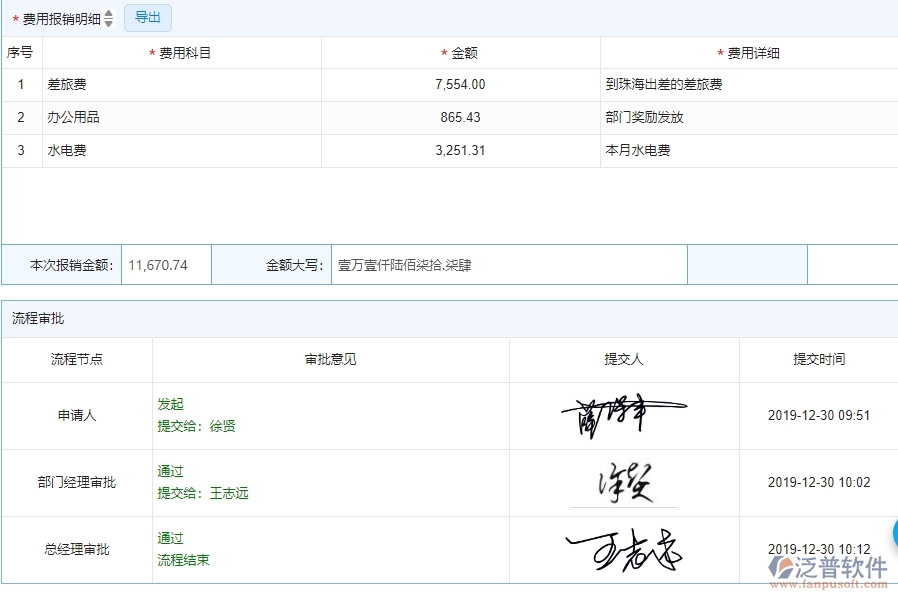Click the 费用科目 column header
Screen dimensions: 898x600
[x=186, y=52]
